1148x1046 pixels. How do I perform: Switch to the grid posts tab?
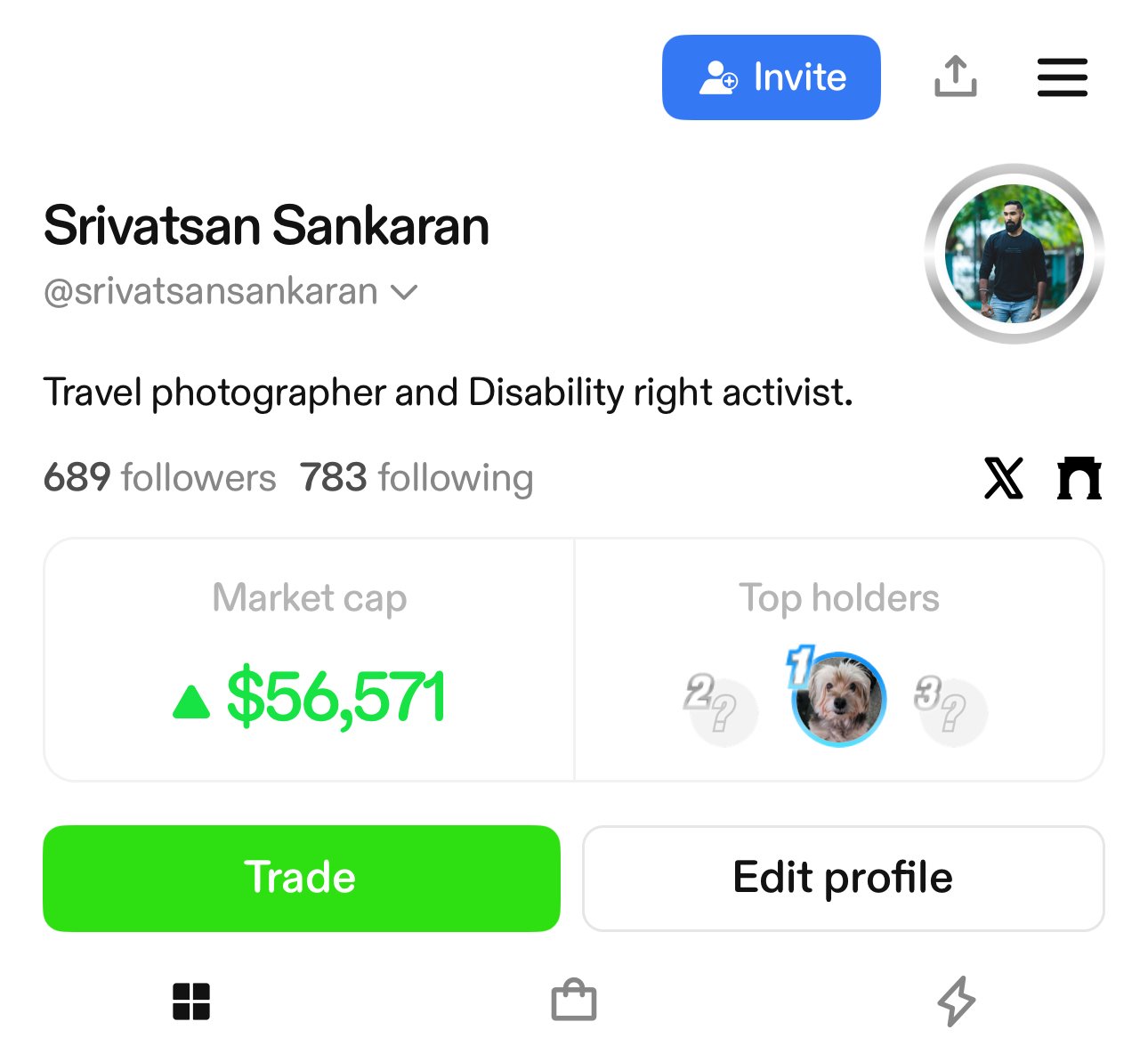pos(191,1001)
